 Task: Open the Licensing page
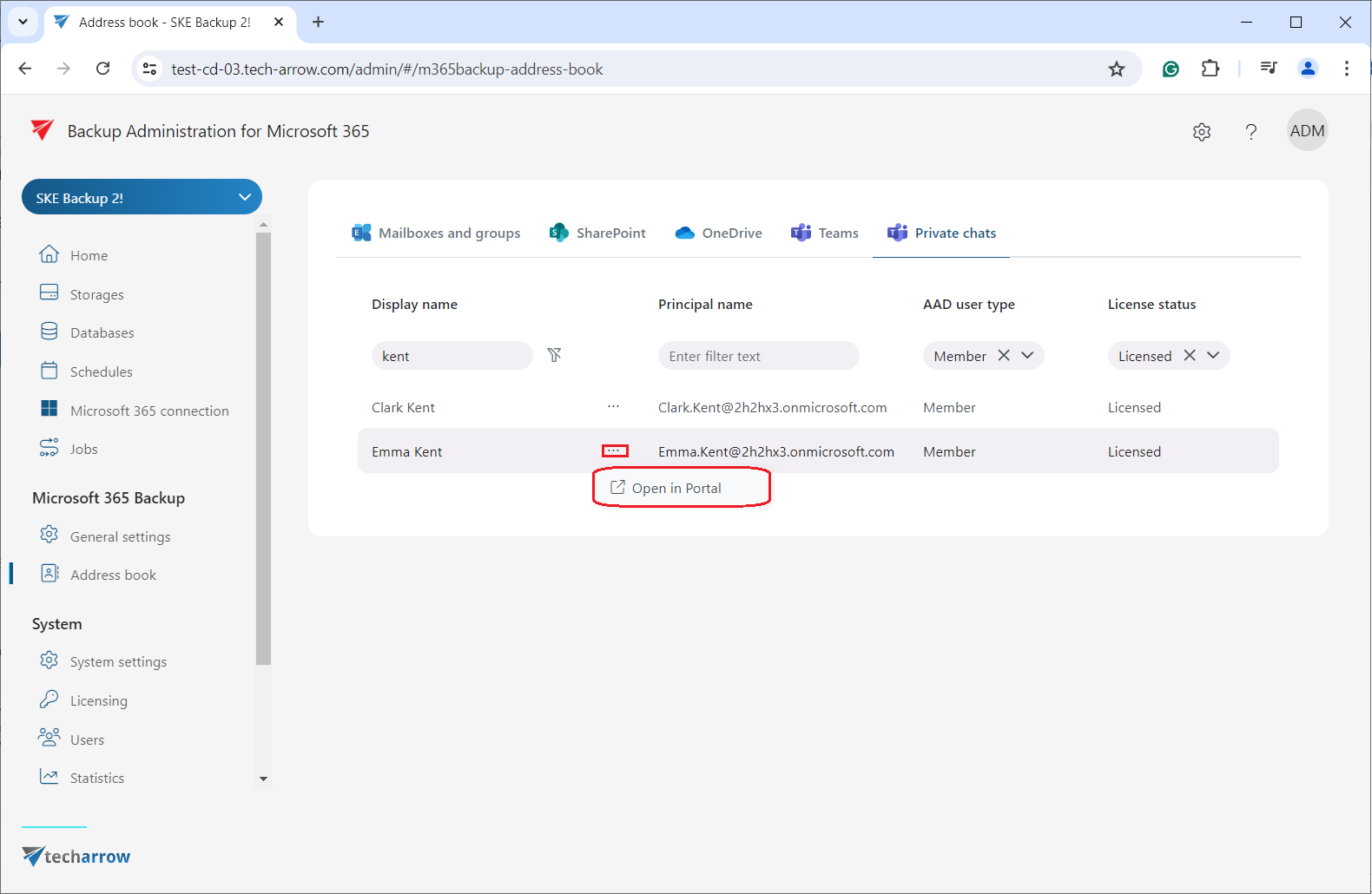coord(98,700)
